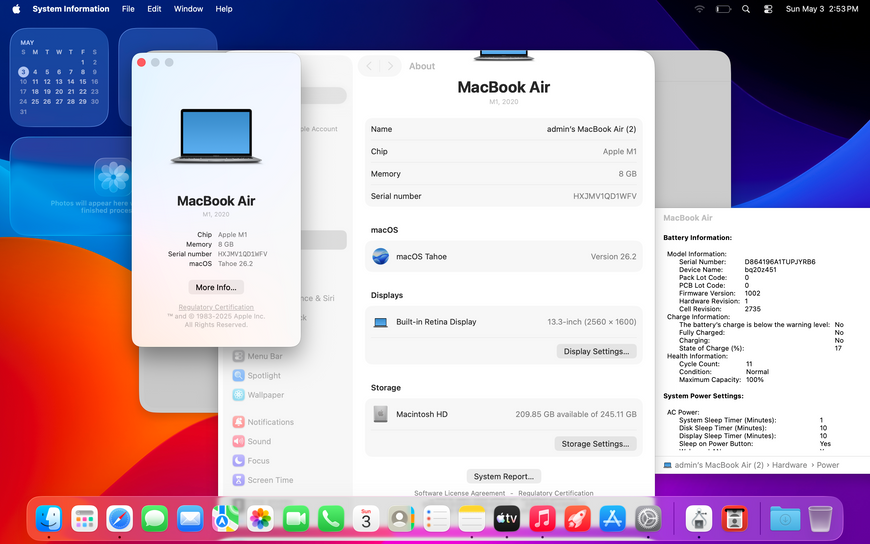Click Hardware in the System Information path bar
Image resolution: width=870 pixels, height=544 pixels.
point(790,465)
